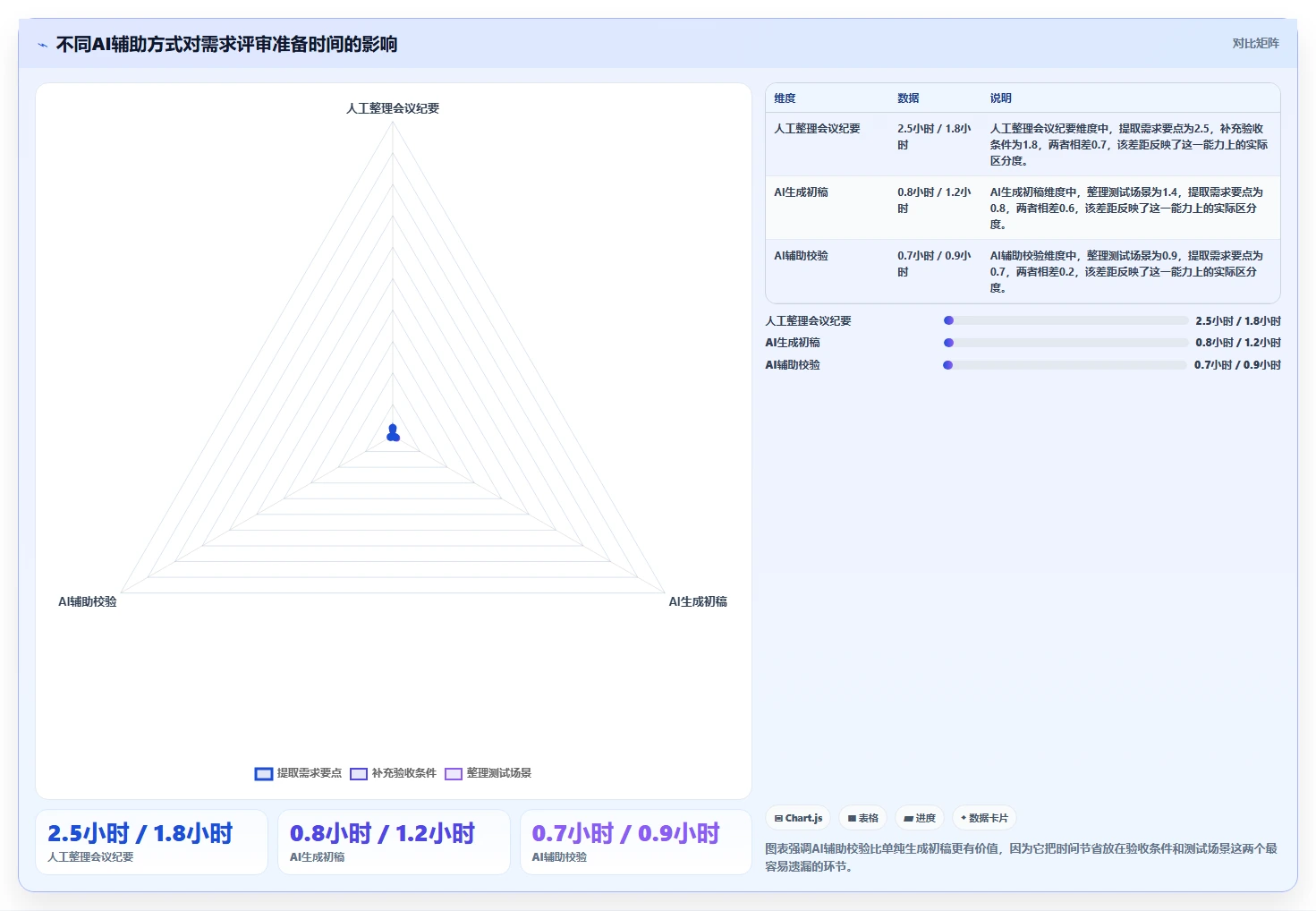
Task: Click table data cell 2.5小时 / 1.8小时
Action: pos(934,137)
